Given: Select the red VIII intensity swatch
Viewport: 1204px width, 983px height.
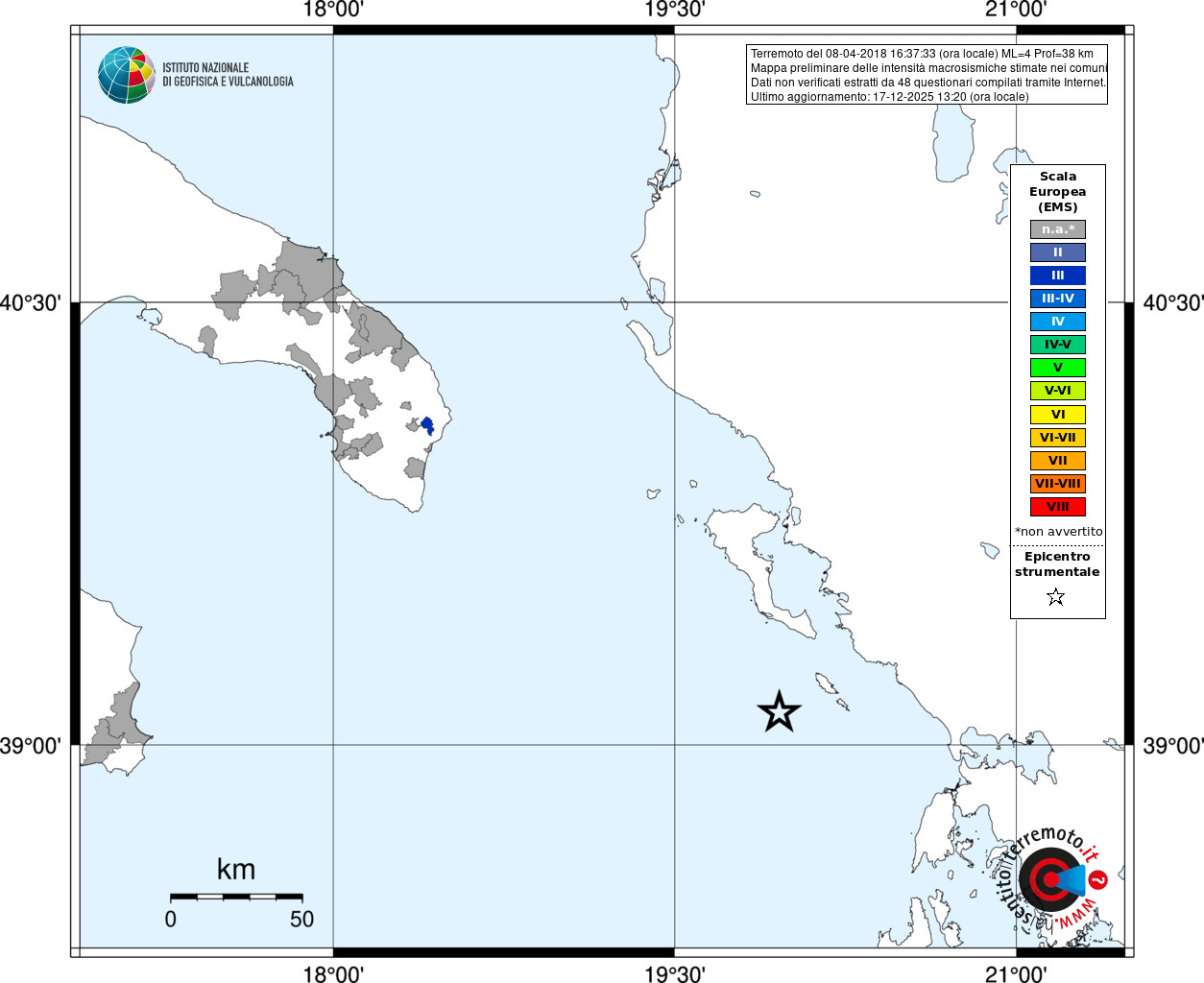Looking at the screenshot, I should (1058, 507).
